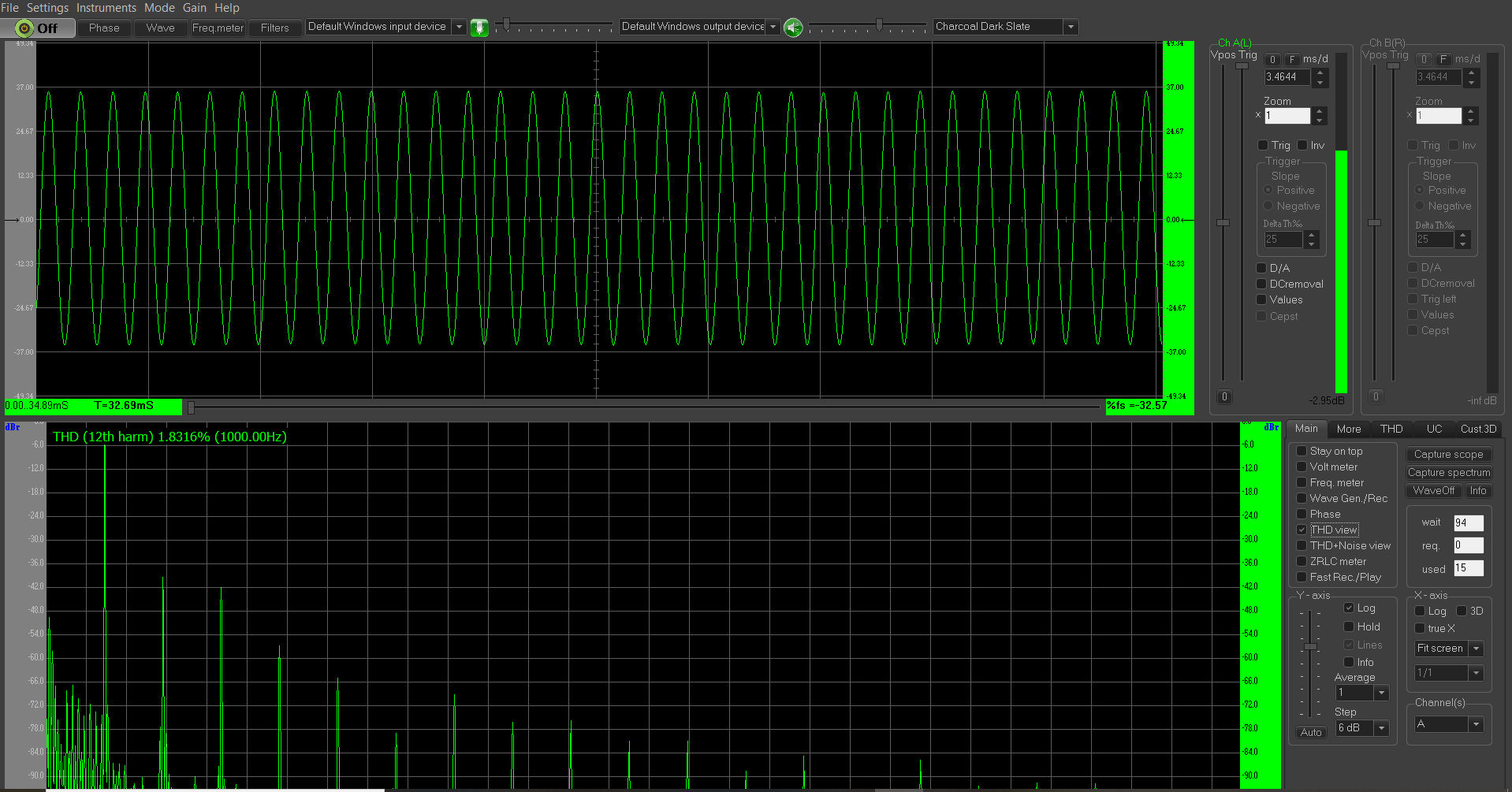Enable the Ch A DCremoval checkbox
The height and width of the screenshot is (792, 1512).
pos(1261,284)
